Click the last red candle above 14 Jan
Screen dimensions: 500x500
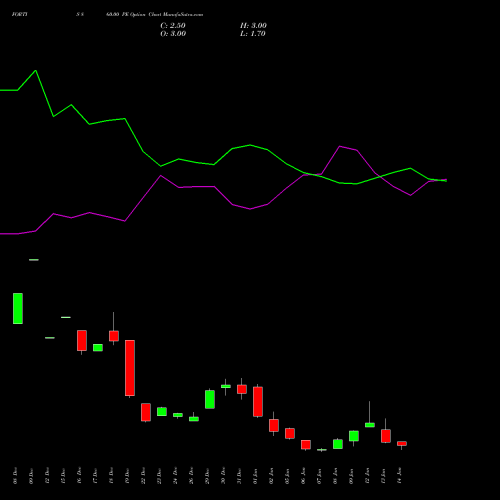[x=402, y=443]
